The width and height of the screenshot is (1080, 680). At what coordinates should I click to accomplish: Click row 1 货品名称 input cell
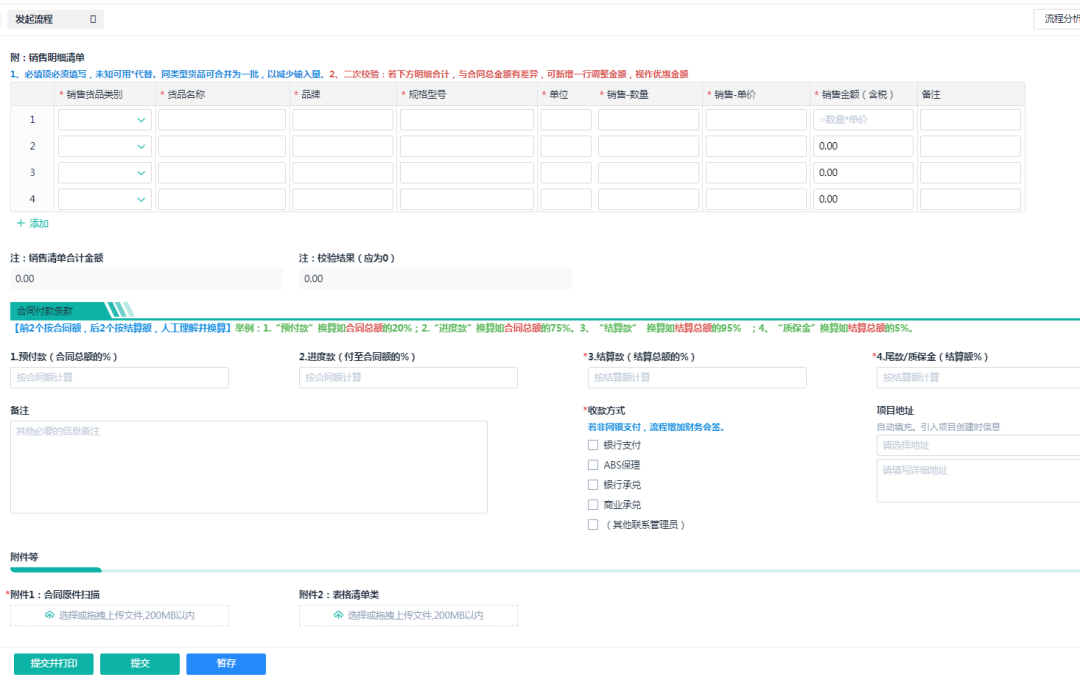click(x=222, y=120)
